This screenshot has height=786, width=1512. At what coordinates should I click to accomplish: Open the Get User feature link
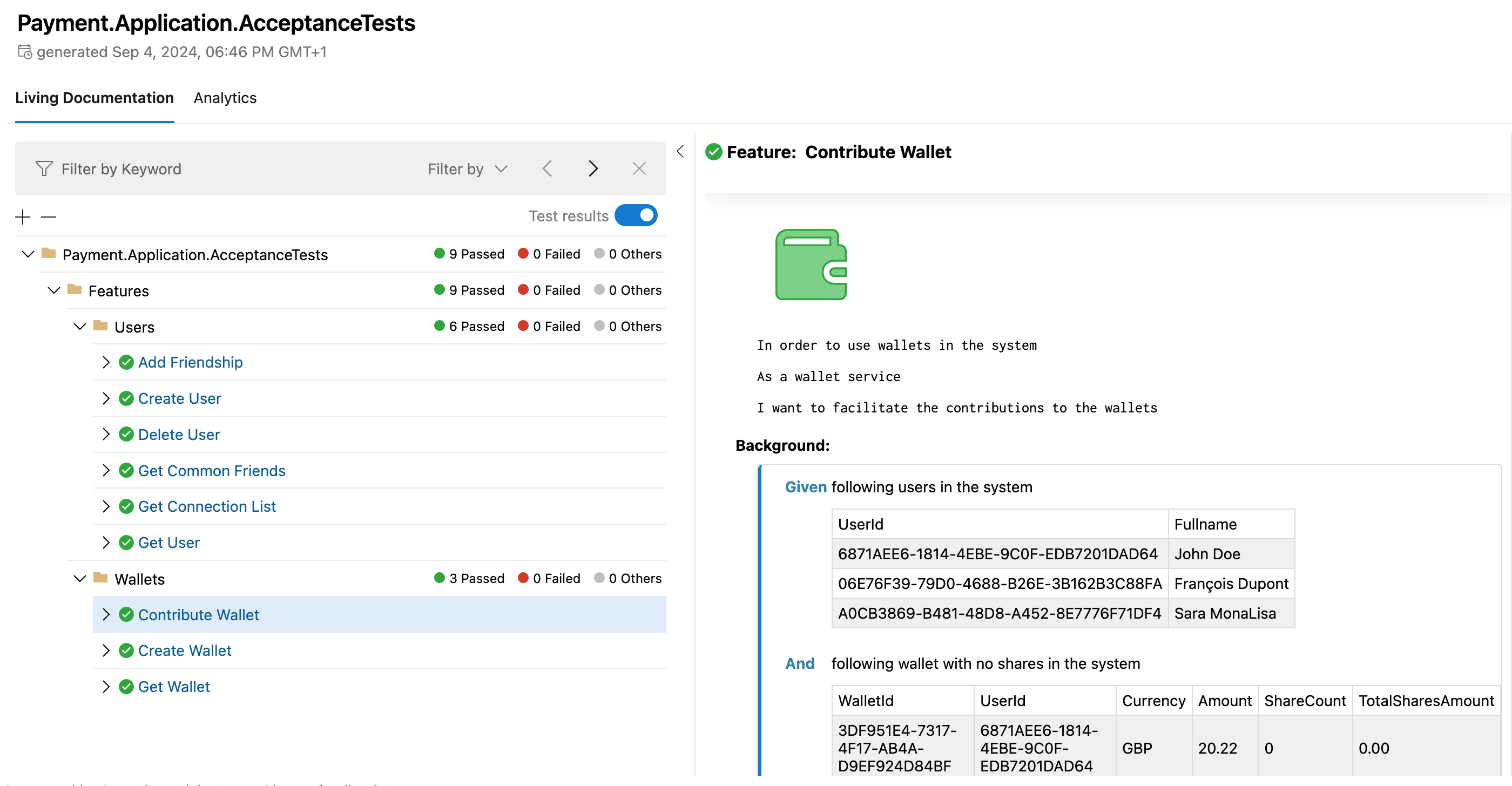pos(169,543)
